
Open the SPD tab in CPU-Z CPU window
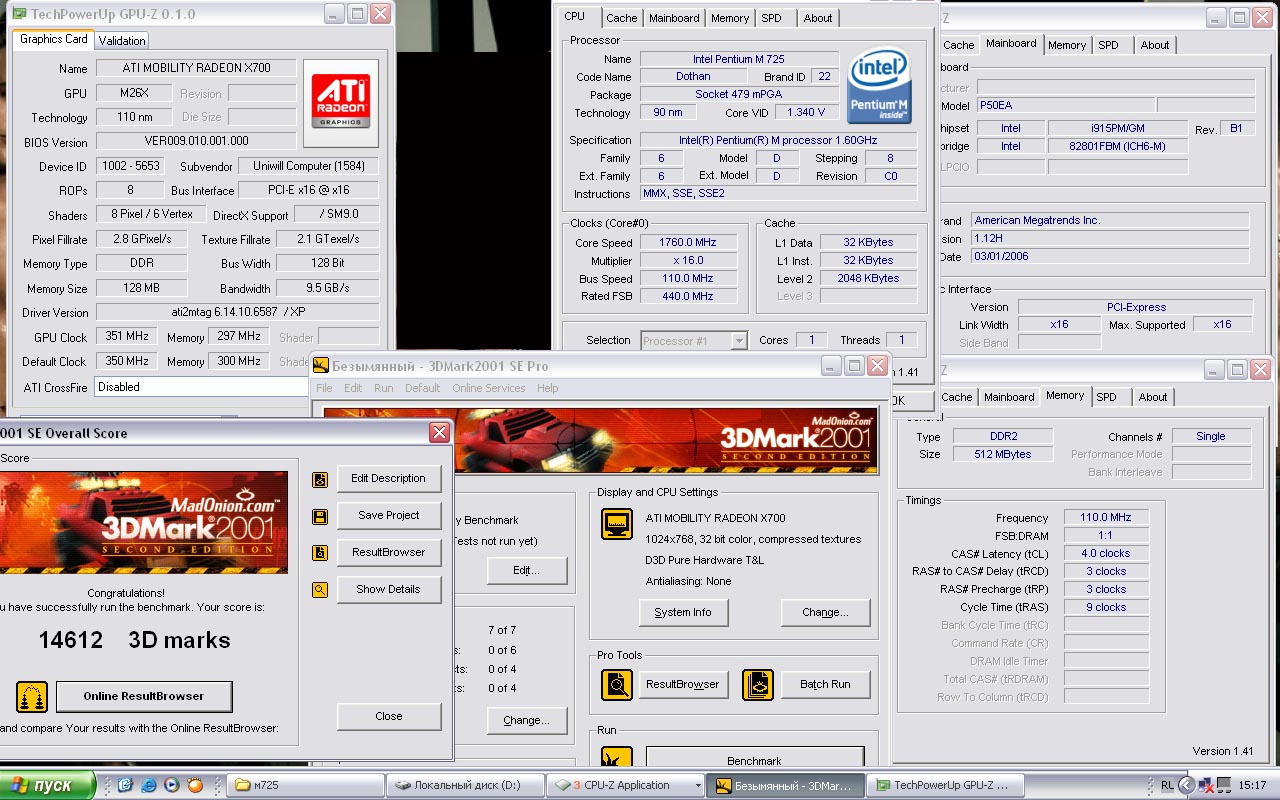771,18
